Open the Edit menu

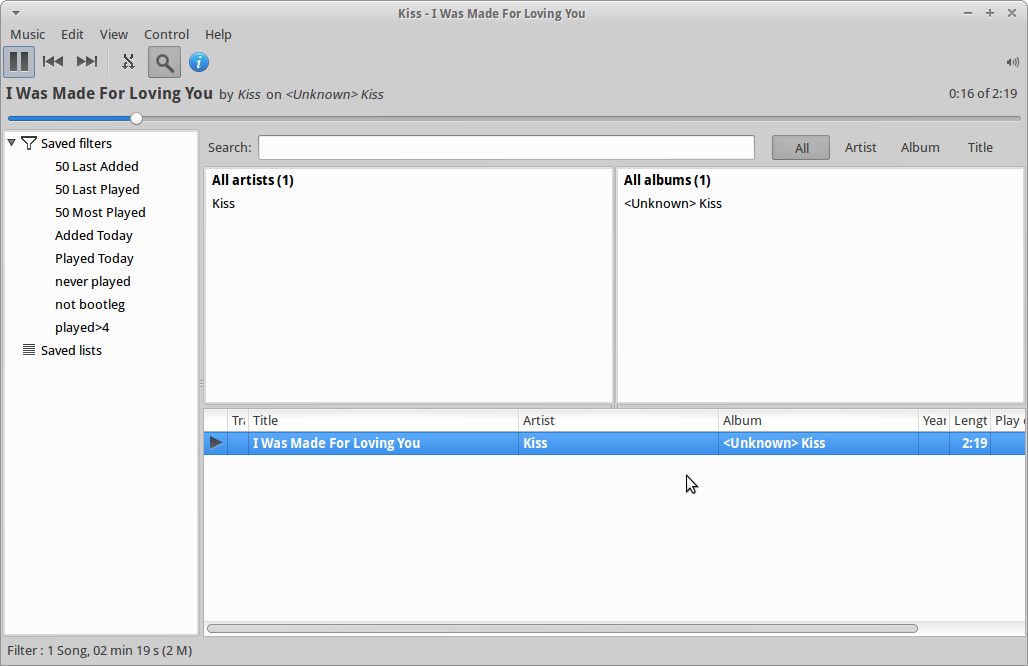click(72, 35)
